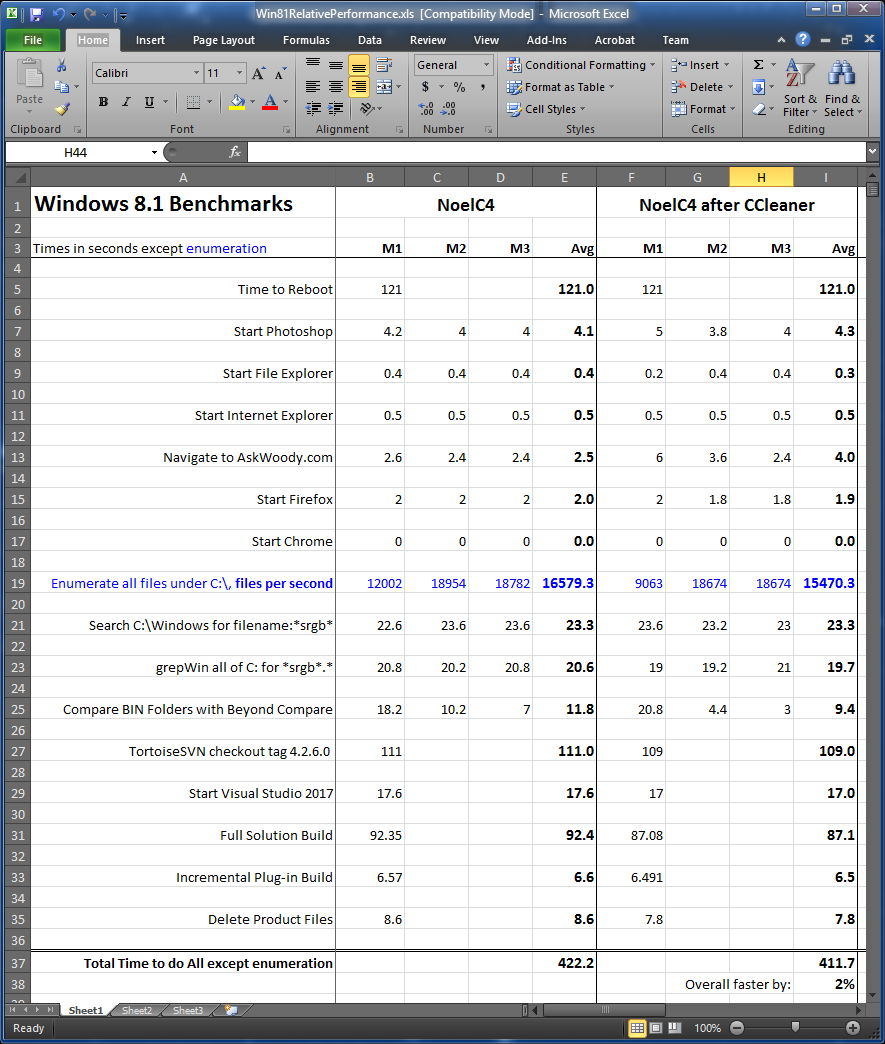Image resolution: width=885 pixels, height=1044 pixels.
Task: Switch to the Formulas tab
Action: pyautogui.click(x=306, y=40)
